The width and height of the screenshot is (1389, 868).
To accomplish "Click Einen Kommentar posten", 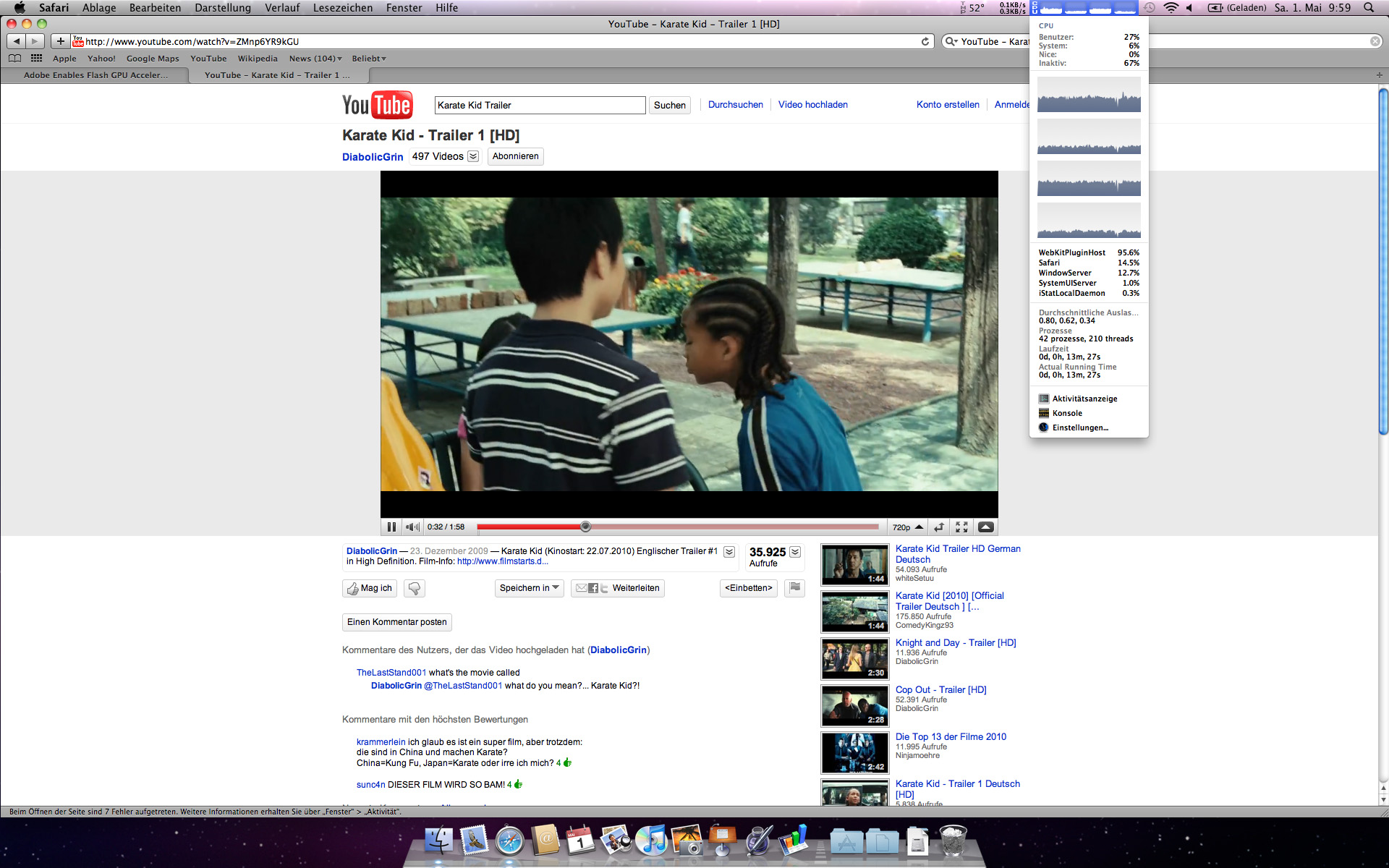I will pos(397,622).
